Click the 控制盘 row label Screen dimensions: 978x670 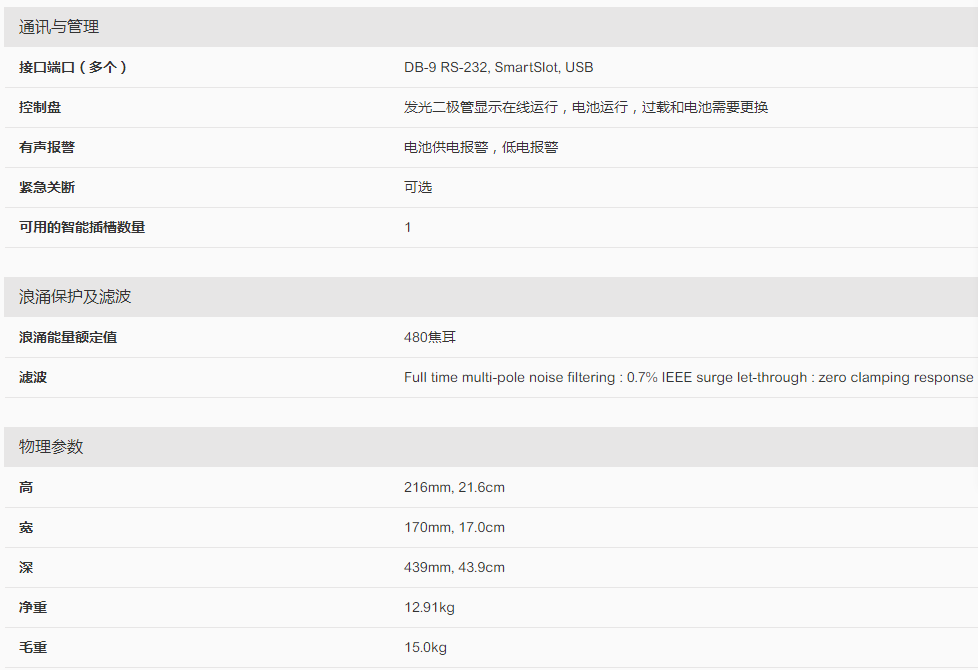coord(40,107)
